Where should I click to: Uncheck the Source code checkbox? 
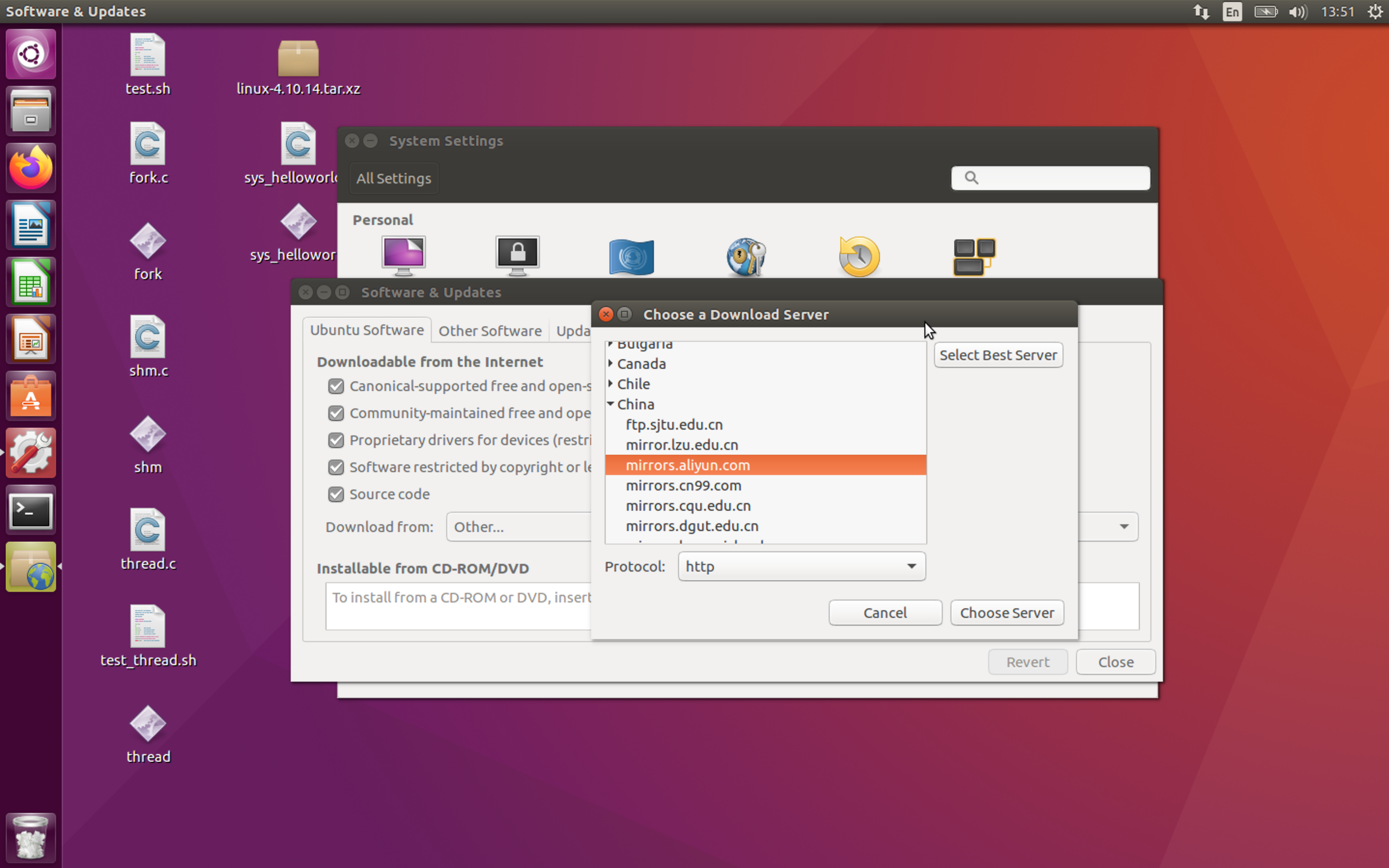(x=336, y=494)
